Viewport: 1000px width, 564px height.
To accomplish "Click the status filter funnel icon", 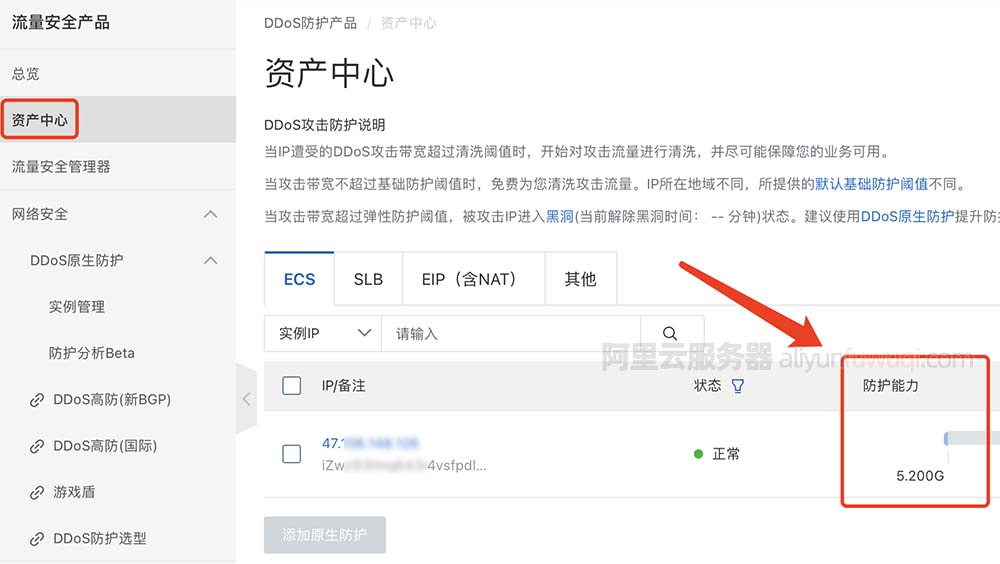I will (x=738, y=386).
